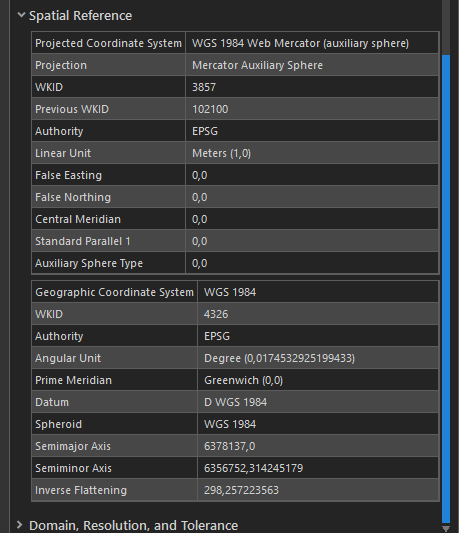Viewport: 459px width, 533px height.
Task: Click the Inverse Flattening value 298,257223563
Action: (x=241, y=491)
